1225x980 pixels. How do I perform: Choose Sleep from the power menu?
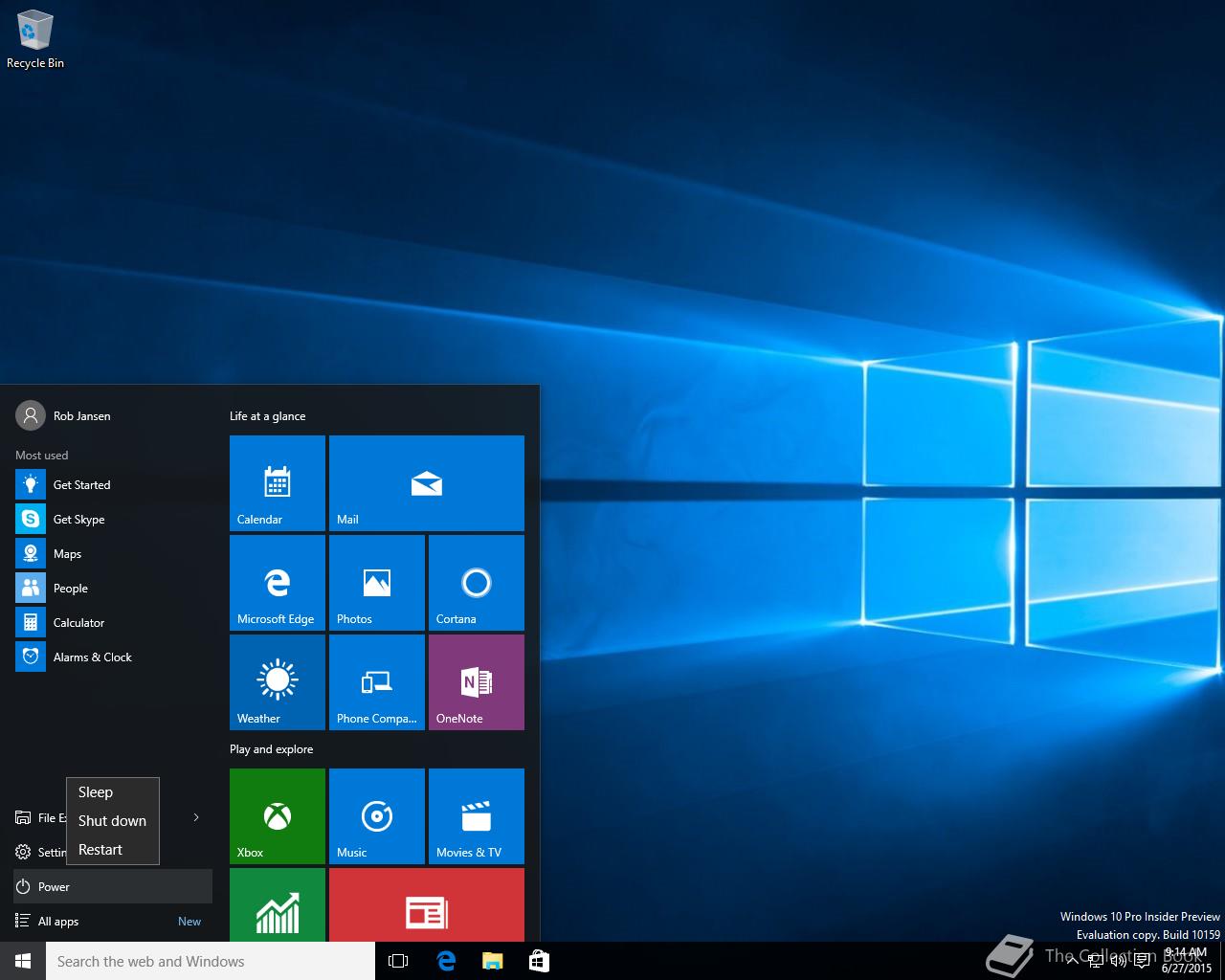[x=113, y=792]
